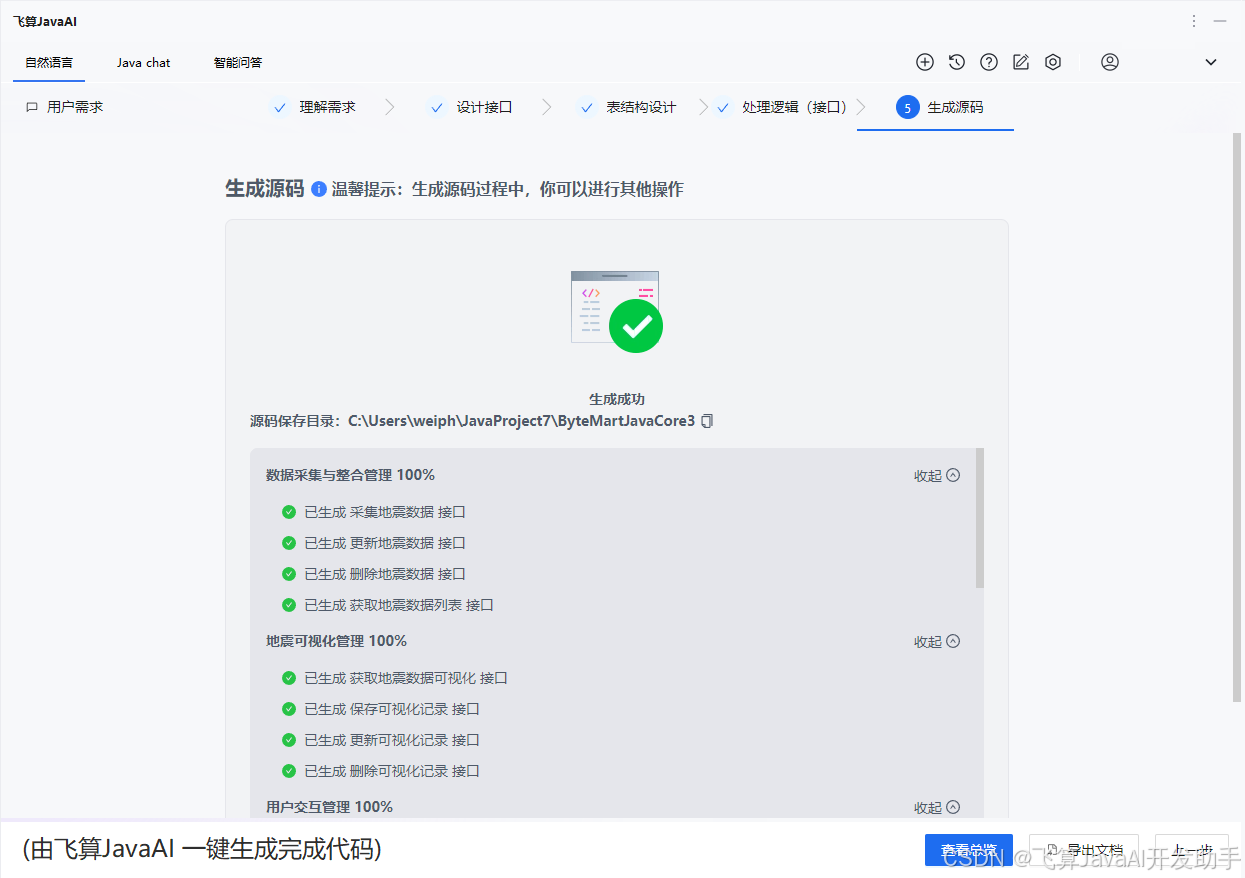
Task: Collapse the 用户交互管理 section
Action: point(937,808)
